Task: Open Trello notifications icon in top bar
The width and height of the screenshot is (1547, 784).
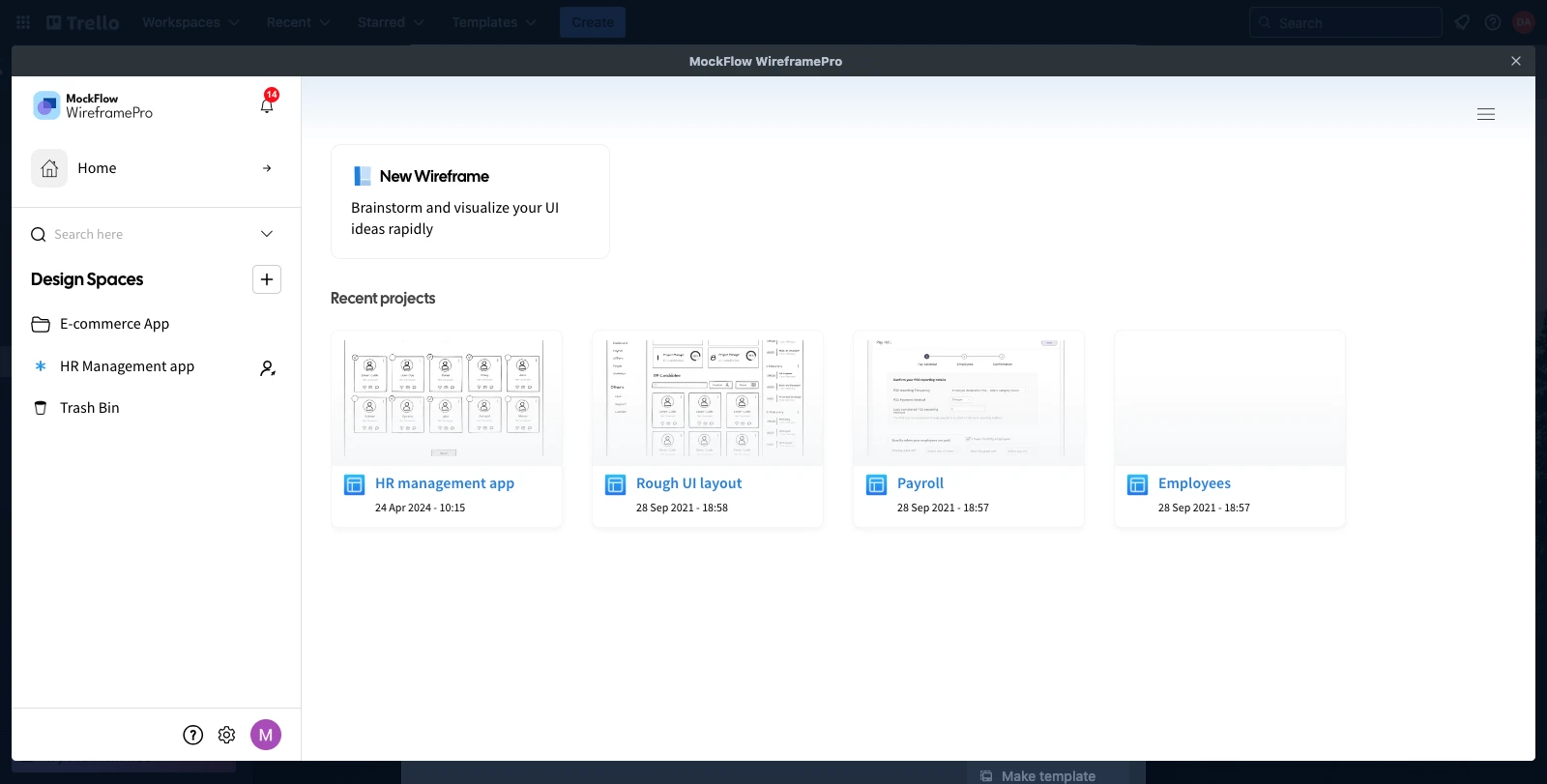Action: 1462,22
